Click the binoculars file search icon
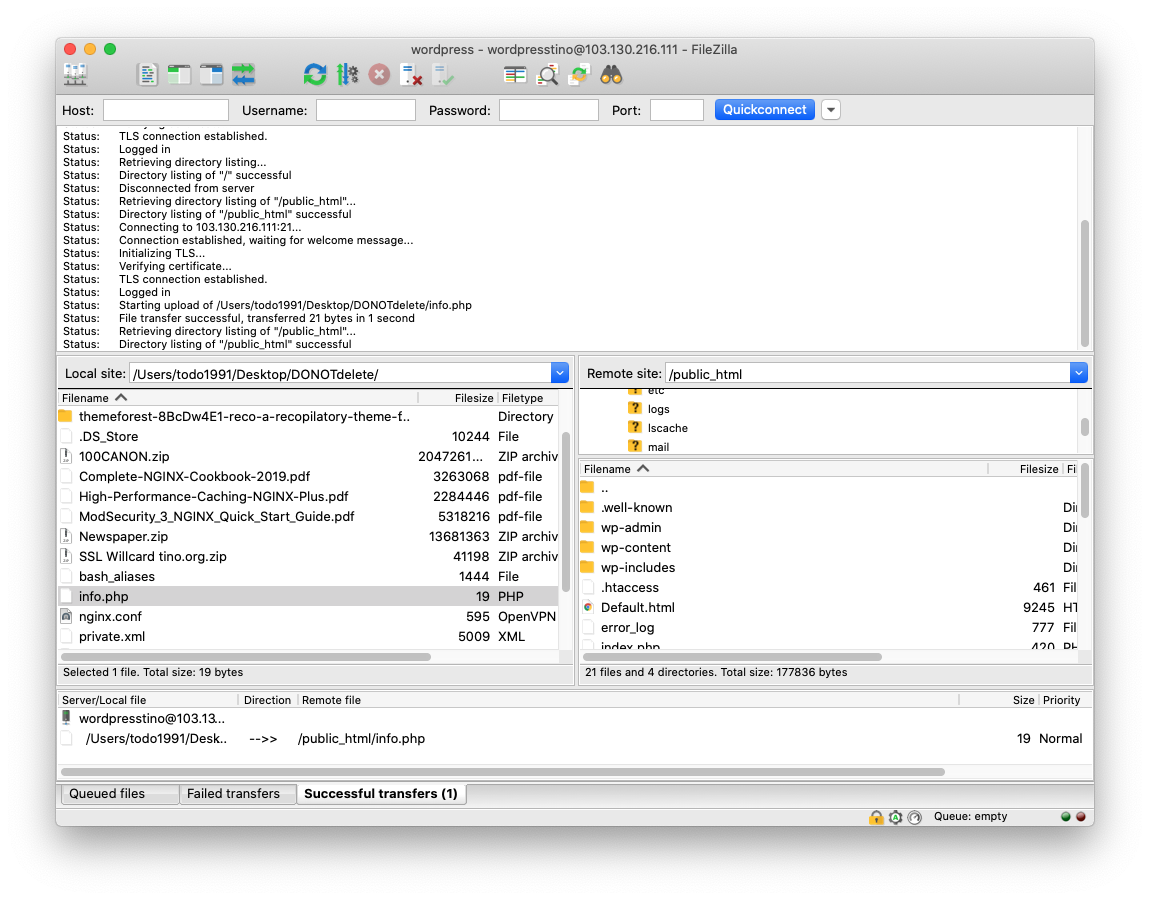The image size is (1150, 900). (x=611, y=74)
